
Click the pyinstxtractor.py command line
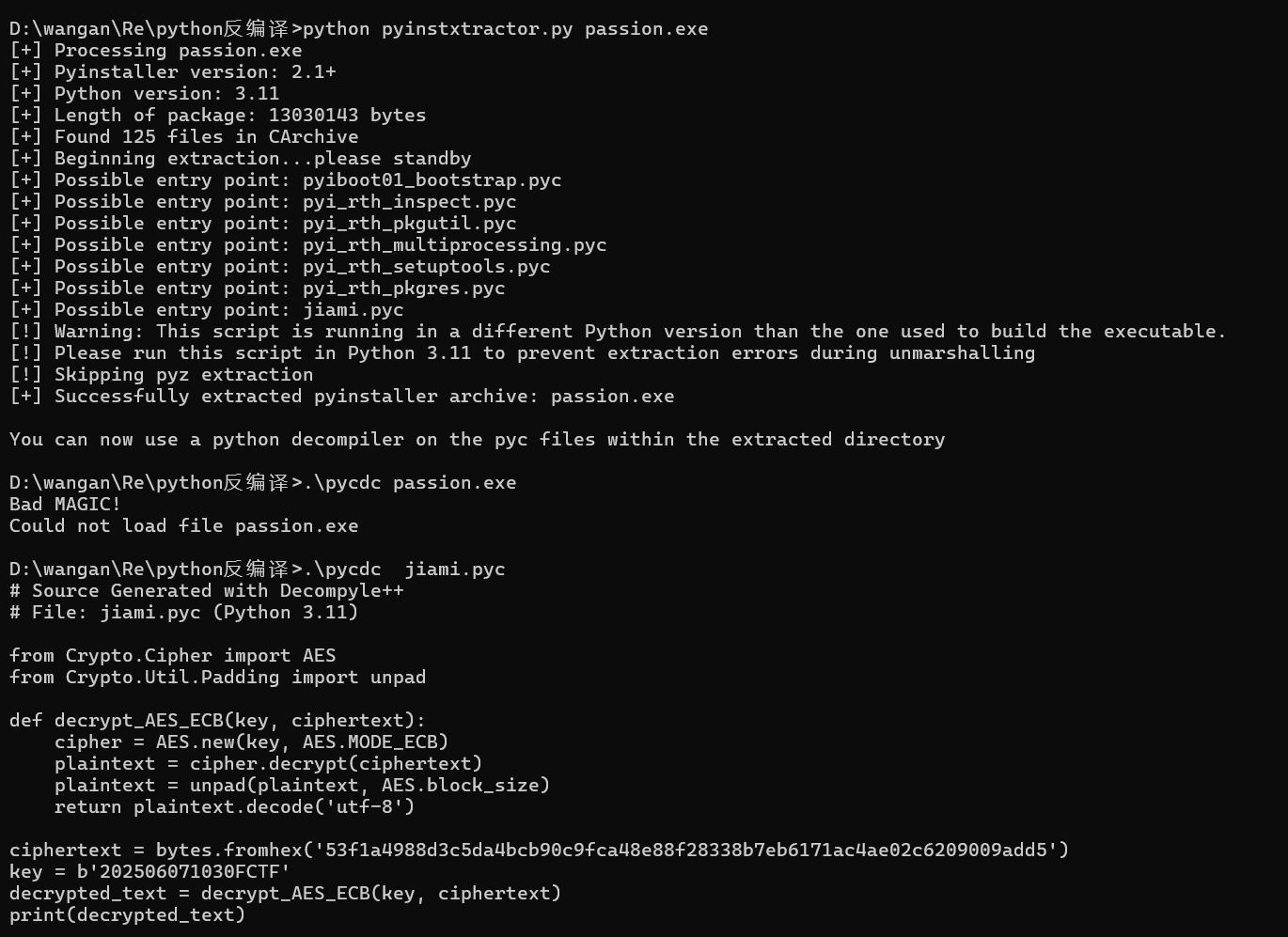pyautogui.click(x=359, y=28)
